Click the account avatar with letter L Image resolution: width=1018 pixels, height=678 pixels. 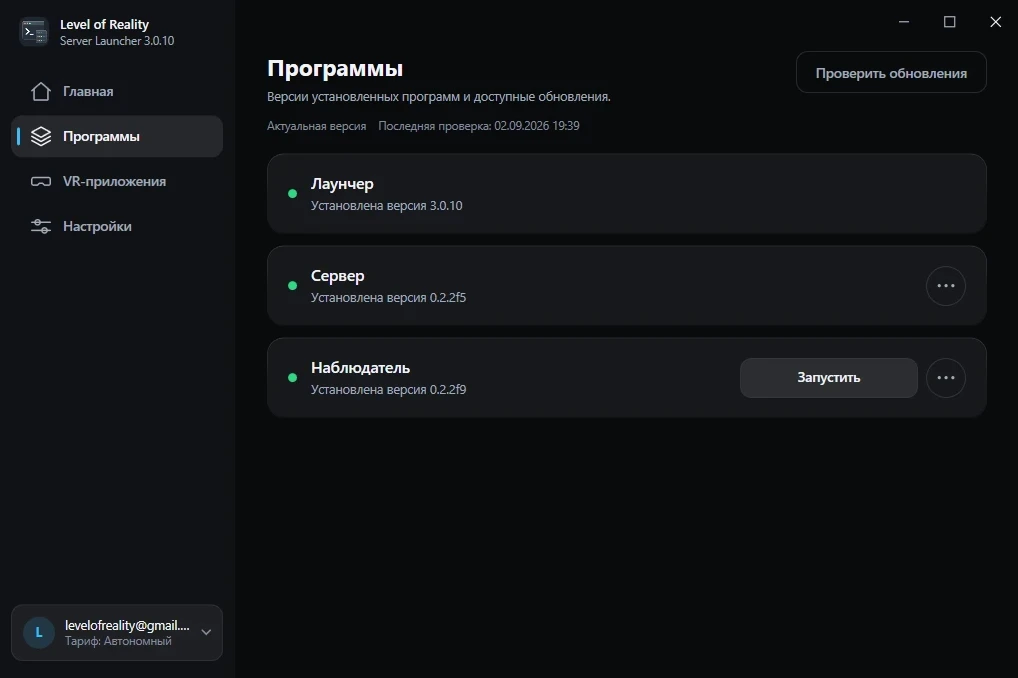(x=39, y=633)
